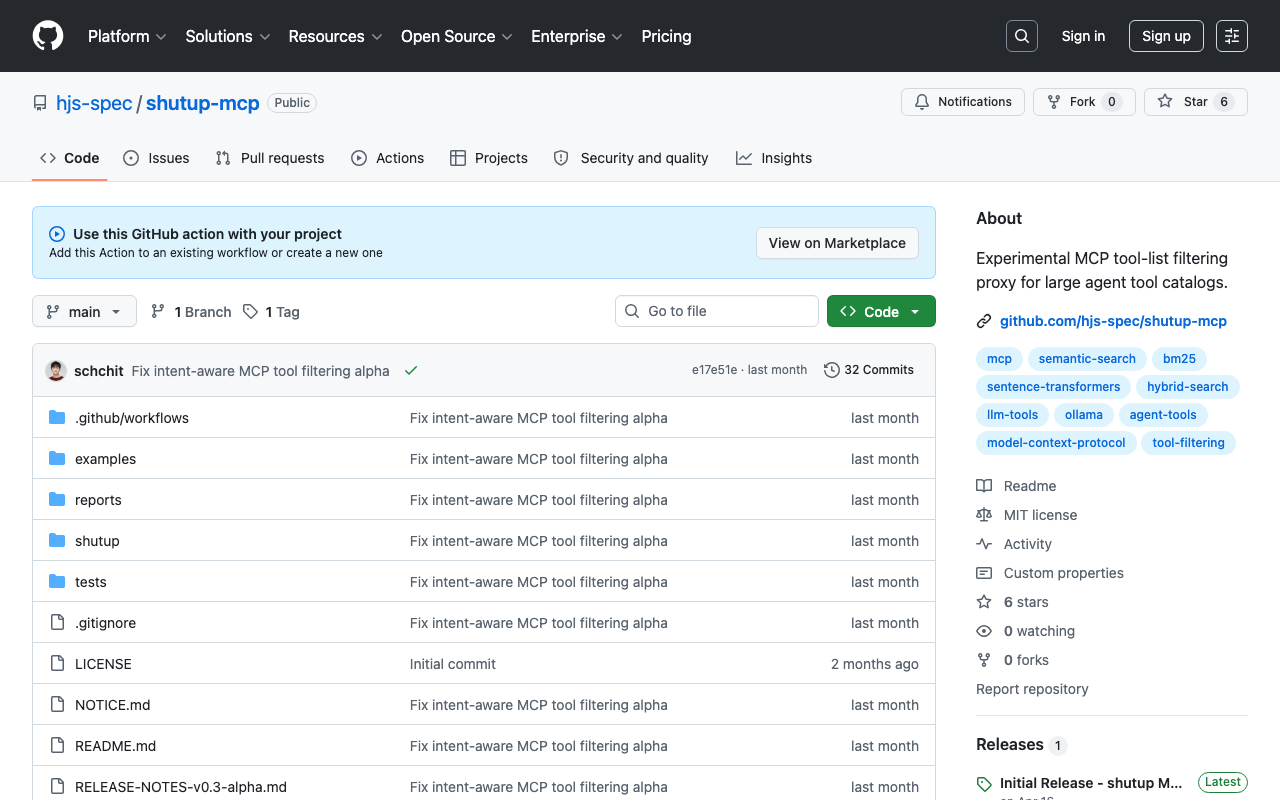This screenshot has width=1280, height=800.
Task: Switch to the Actions tab
Action: click(388, 158)
